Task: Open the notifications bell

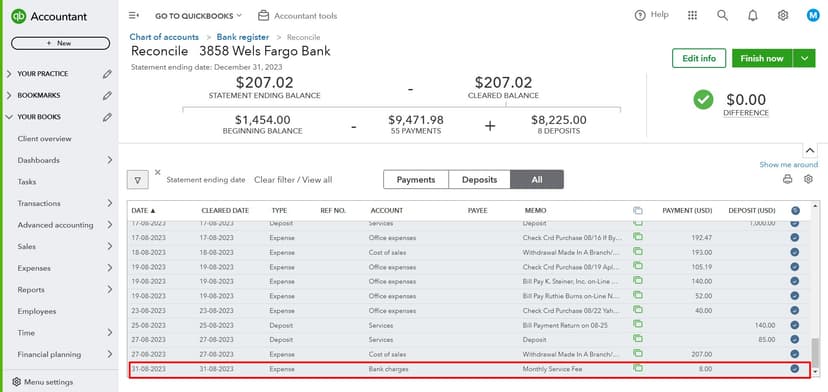Action: (x=752, y=15)
